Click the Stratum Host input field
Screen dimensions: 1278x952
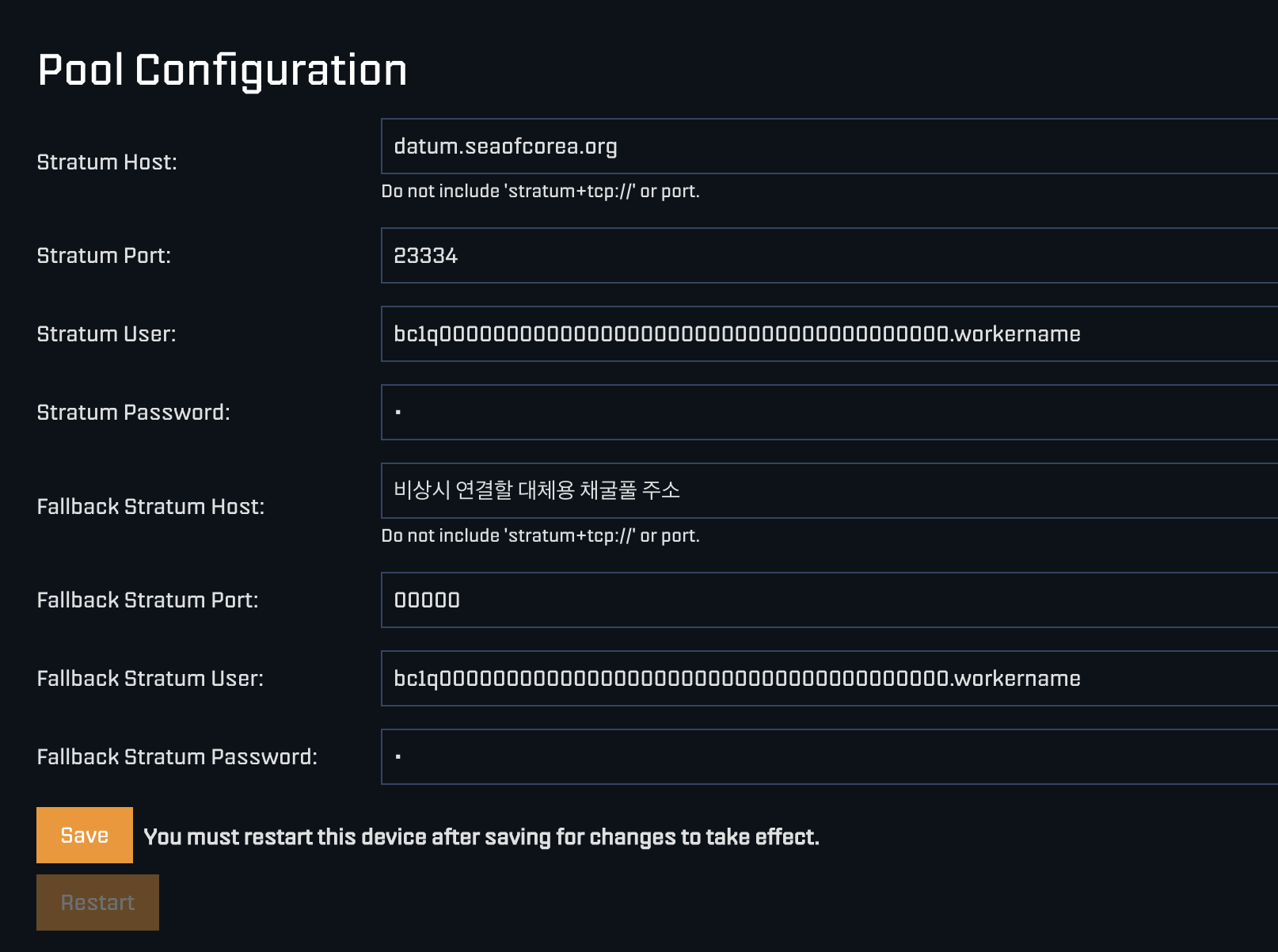[828, 147]
